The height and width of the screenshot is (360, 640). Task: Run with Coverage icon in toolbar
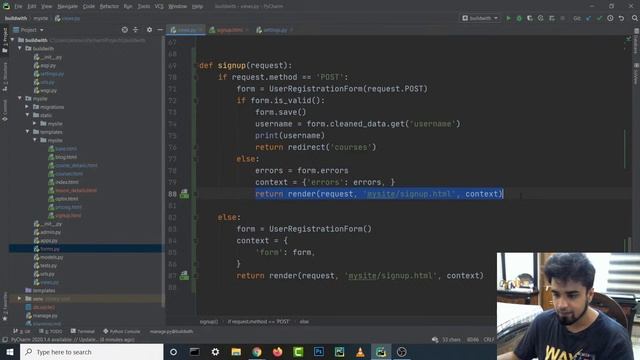[x=530, y=18]
